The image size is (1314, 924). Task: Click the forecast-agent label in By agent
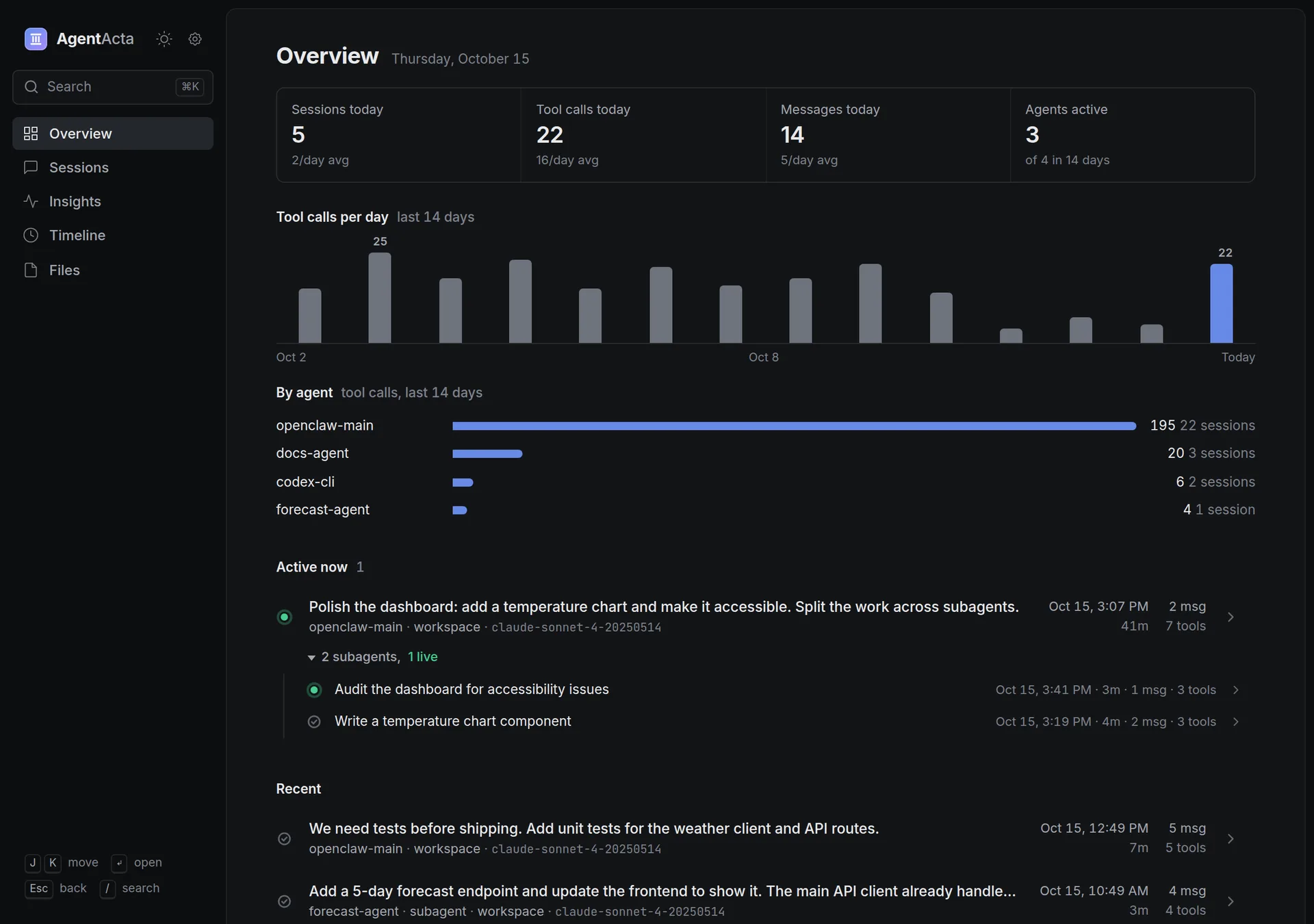click(322, 510)
